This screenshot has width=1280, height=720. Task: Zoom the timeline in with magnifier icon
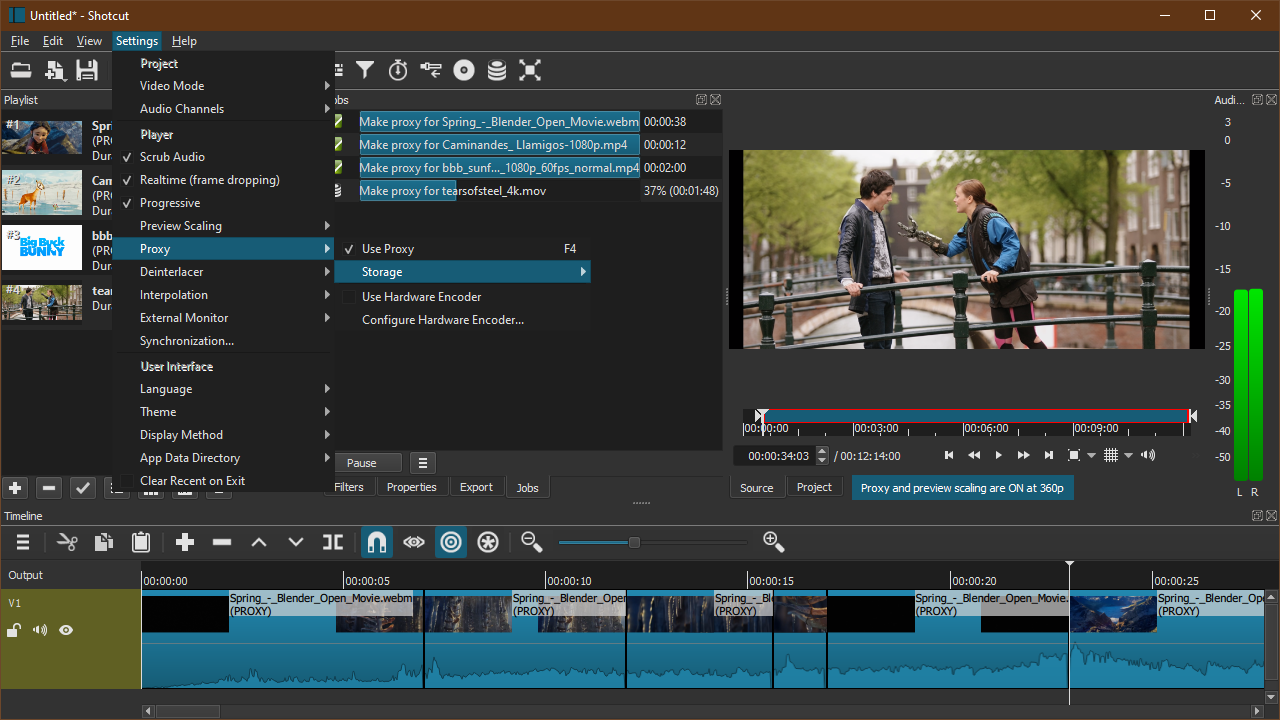[774, 541]
